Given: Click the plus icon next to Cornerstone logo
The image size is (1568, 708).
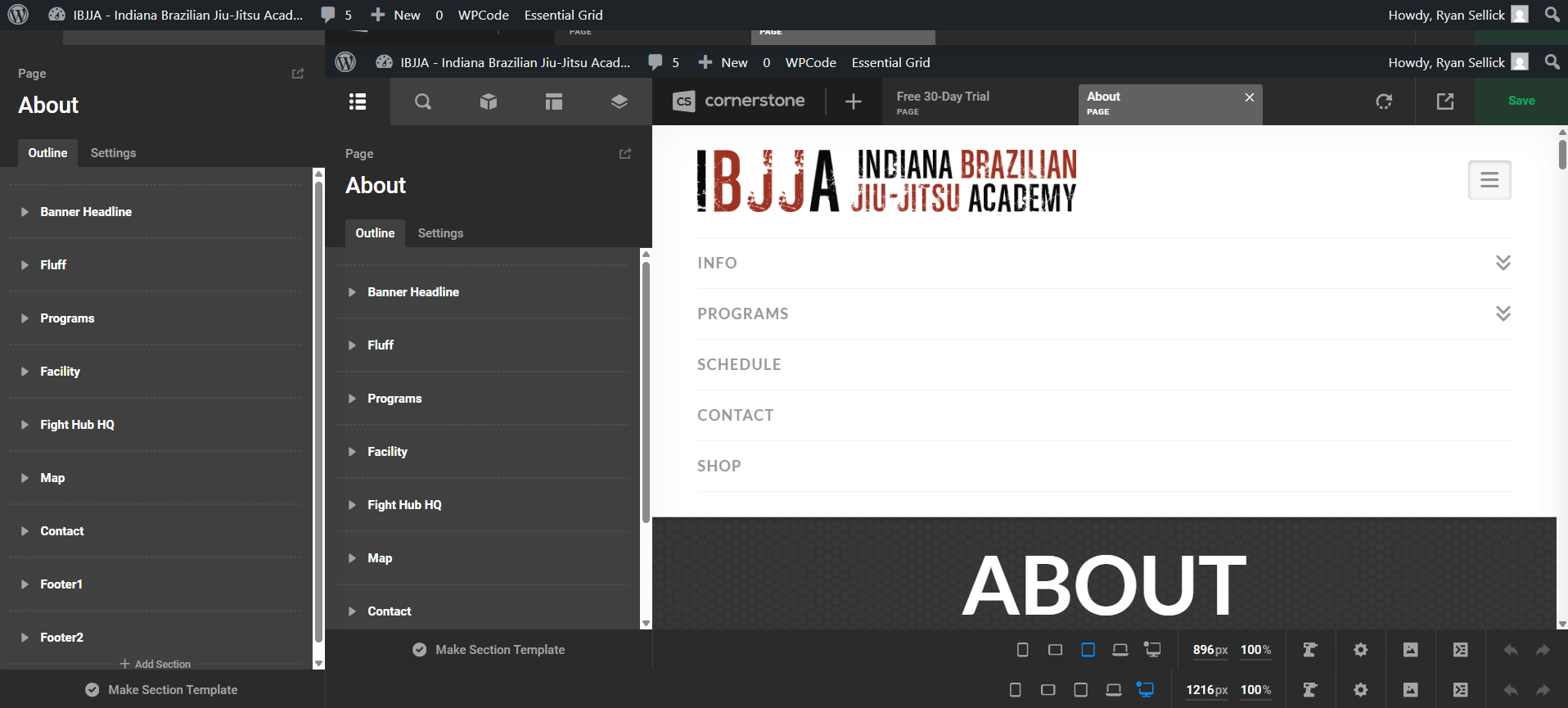Looking at the screenshot, I should coord(854,101).
